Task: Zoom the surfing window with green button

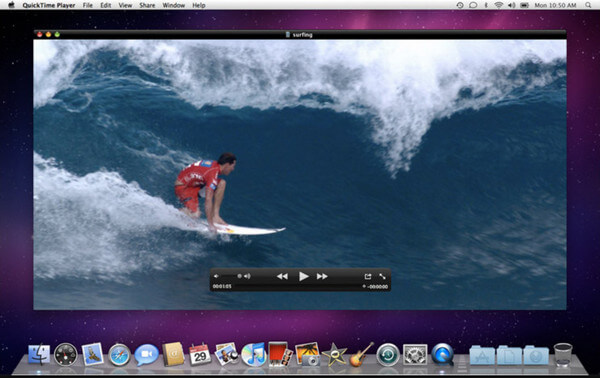Action: (57, 34)
